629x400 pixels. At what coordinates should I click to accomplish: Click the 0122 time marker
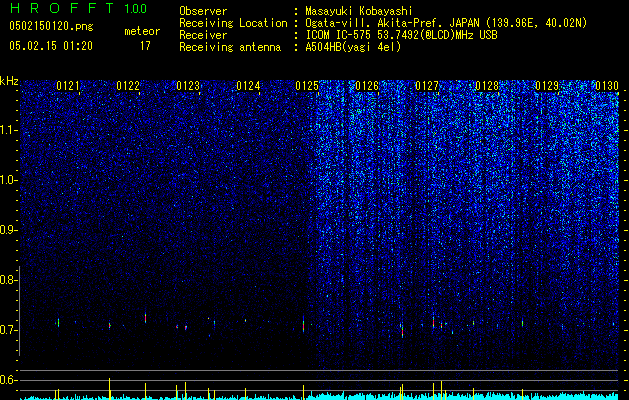128,86
